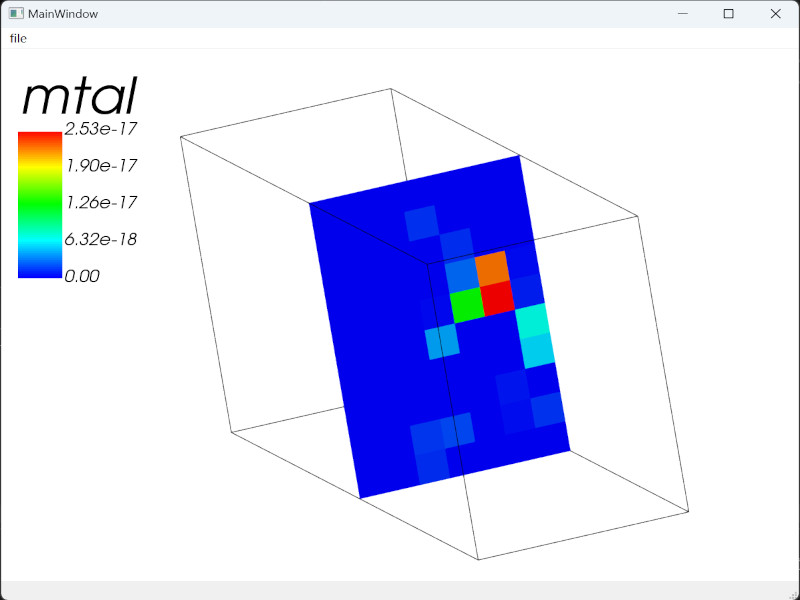Click the mtal color bar legend
The image size is (800, 600).
coord(40,205)
